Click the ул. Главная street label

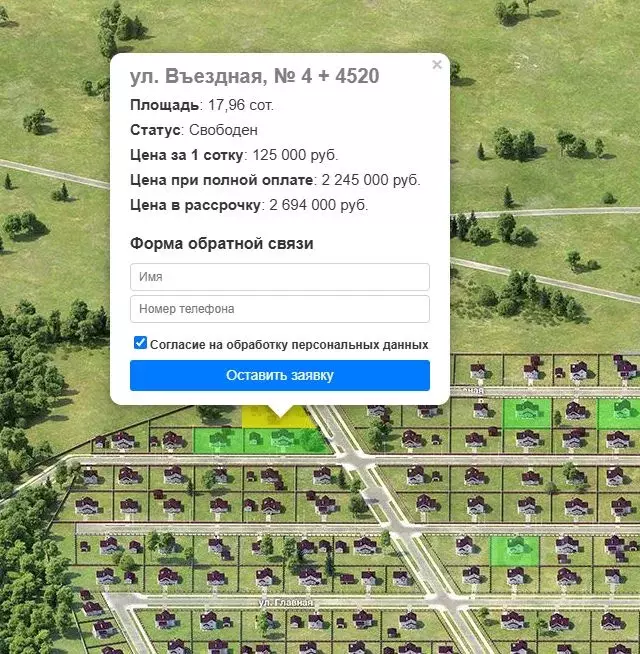coord(286,603)
